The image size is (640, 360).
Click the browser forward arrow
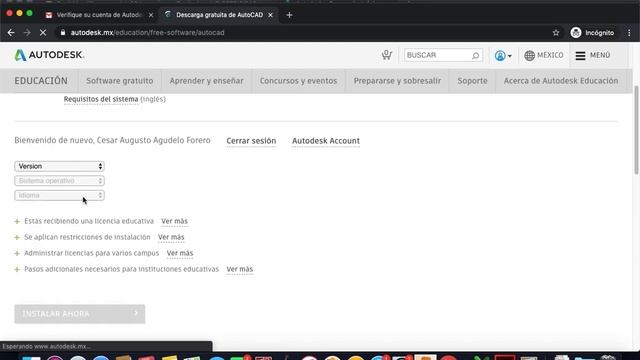(x=27, y=33)
